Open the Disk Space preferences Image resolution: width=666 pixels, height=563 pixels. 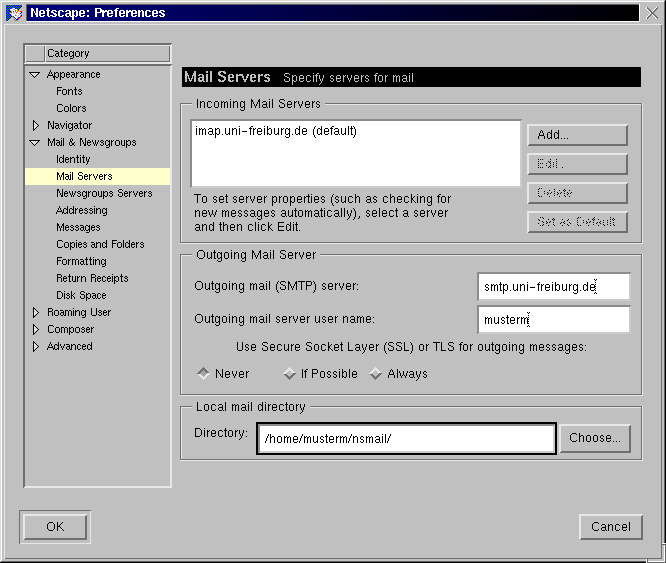[81, 295]
